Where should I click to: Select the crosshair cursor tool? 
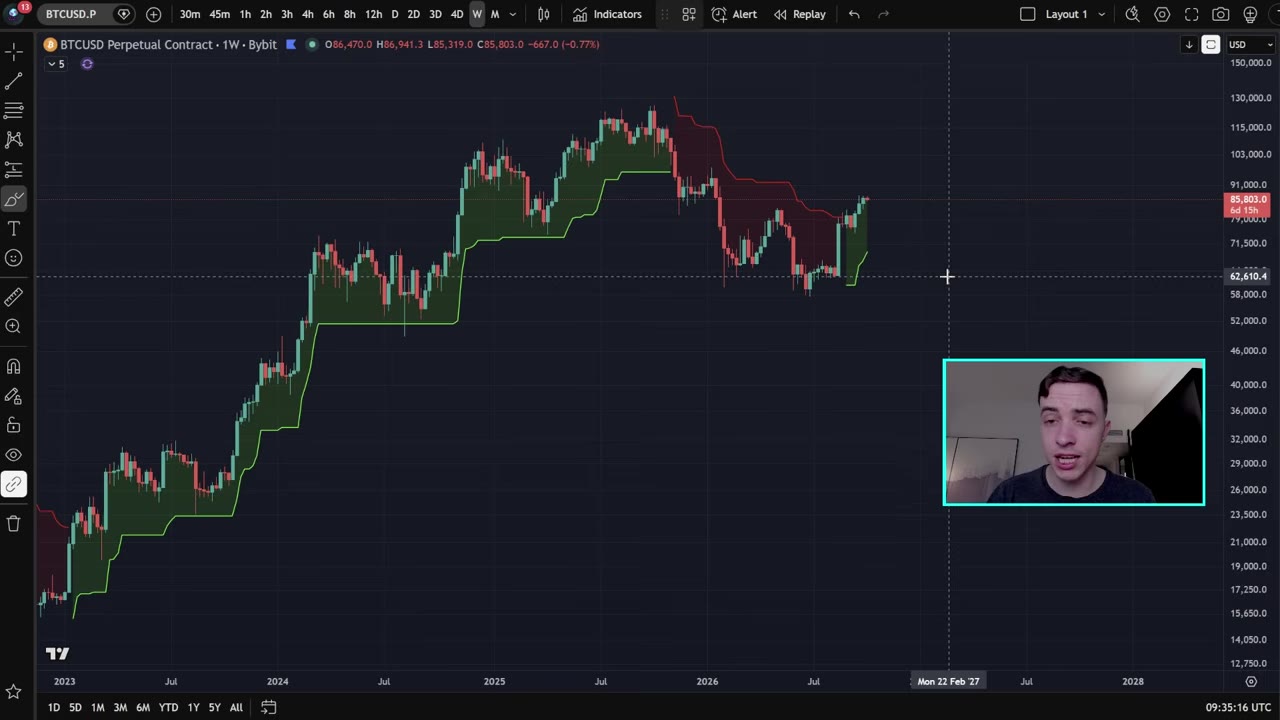tap(14, 50)
